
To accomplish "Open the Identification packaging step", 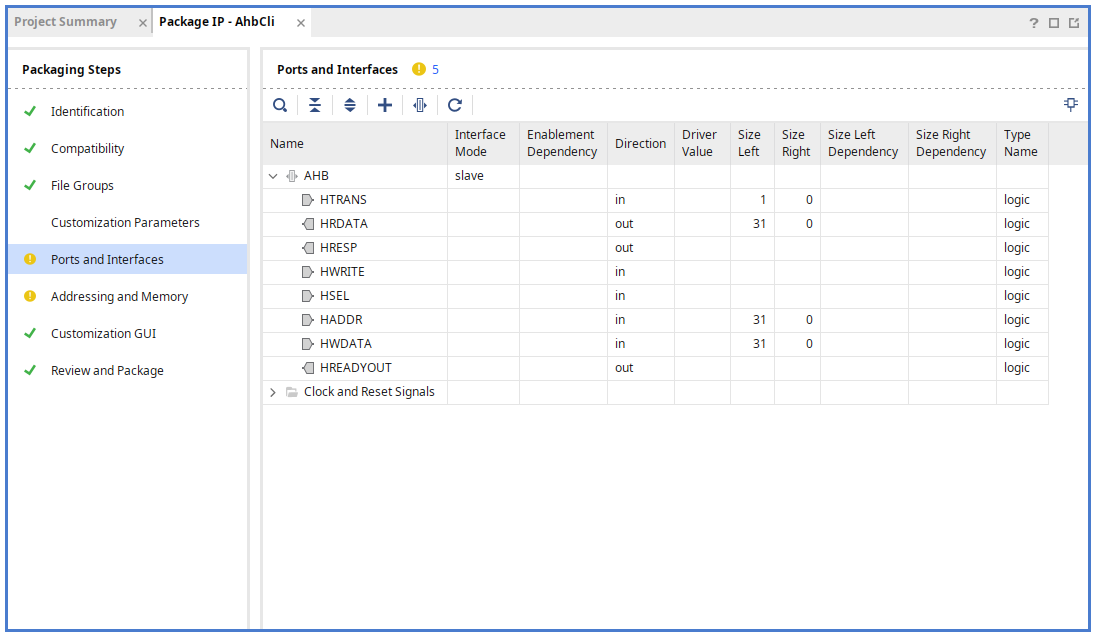I will tap(88, 112).
